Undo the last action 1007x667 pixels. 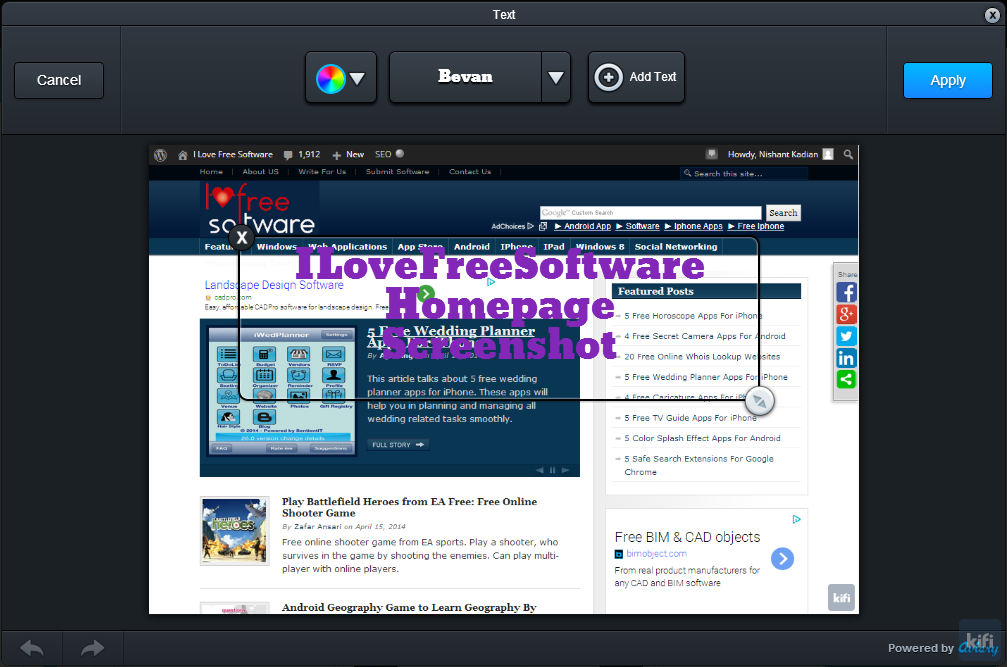coord(32,648)
